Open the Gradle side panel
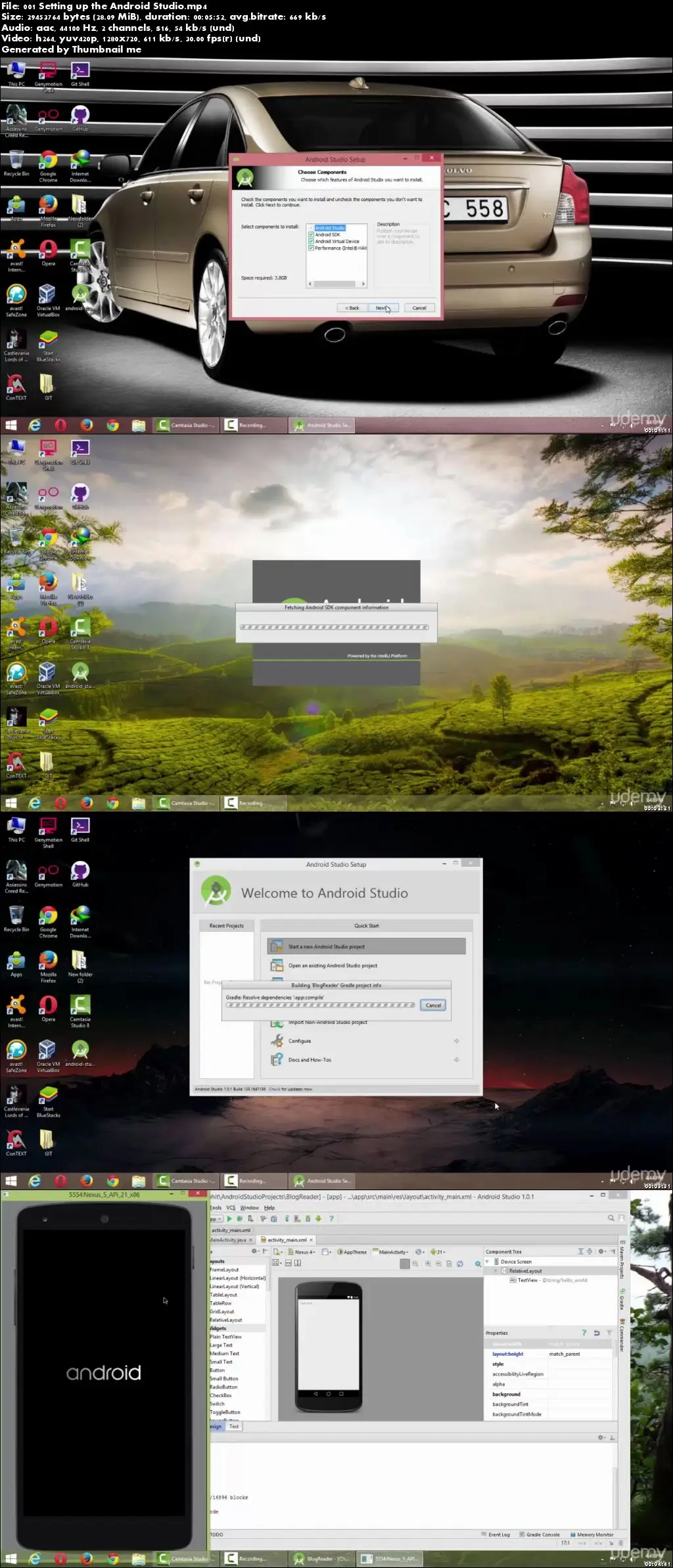This screenshot has width=673, height=1568. point(622,1300)
